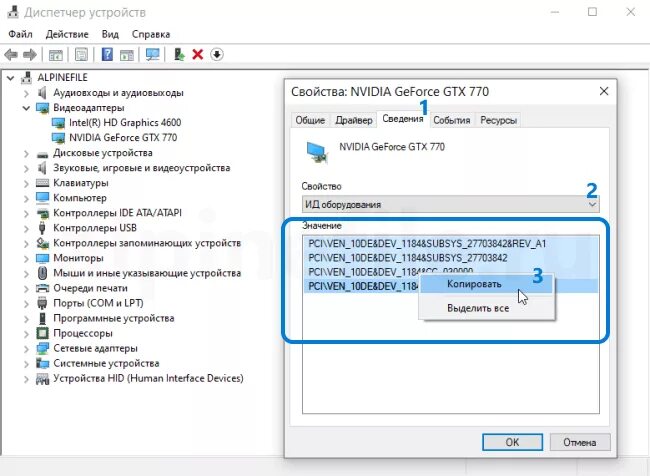This screenshot has width=650, height=476.
Task: Click the Клавиатуры keyboard icon
Action: tap(42, 183)
